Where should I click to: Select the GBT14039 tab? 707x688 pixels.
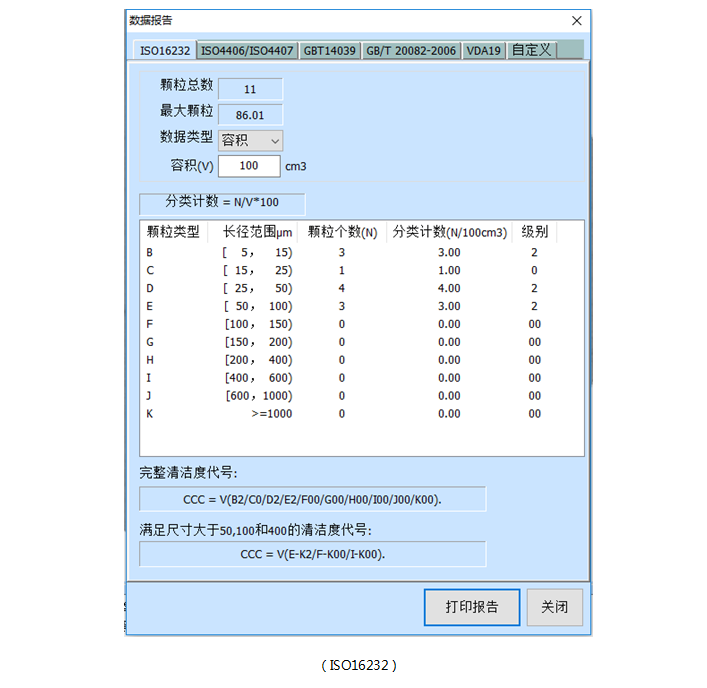coord(328,51)
